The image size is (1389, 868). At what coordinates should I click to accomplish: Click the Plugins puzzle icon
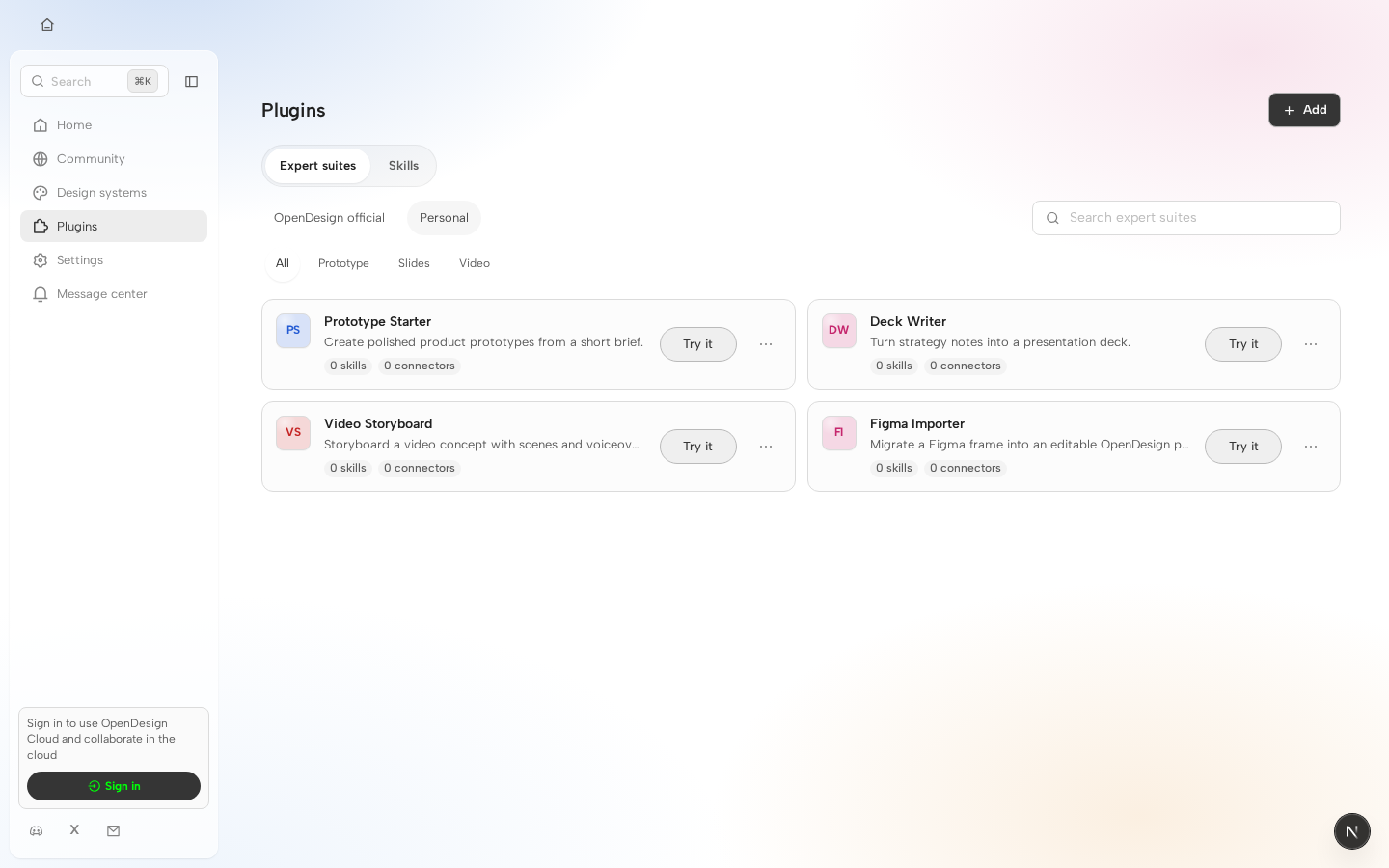click(41, 227)
